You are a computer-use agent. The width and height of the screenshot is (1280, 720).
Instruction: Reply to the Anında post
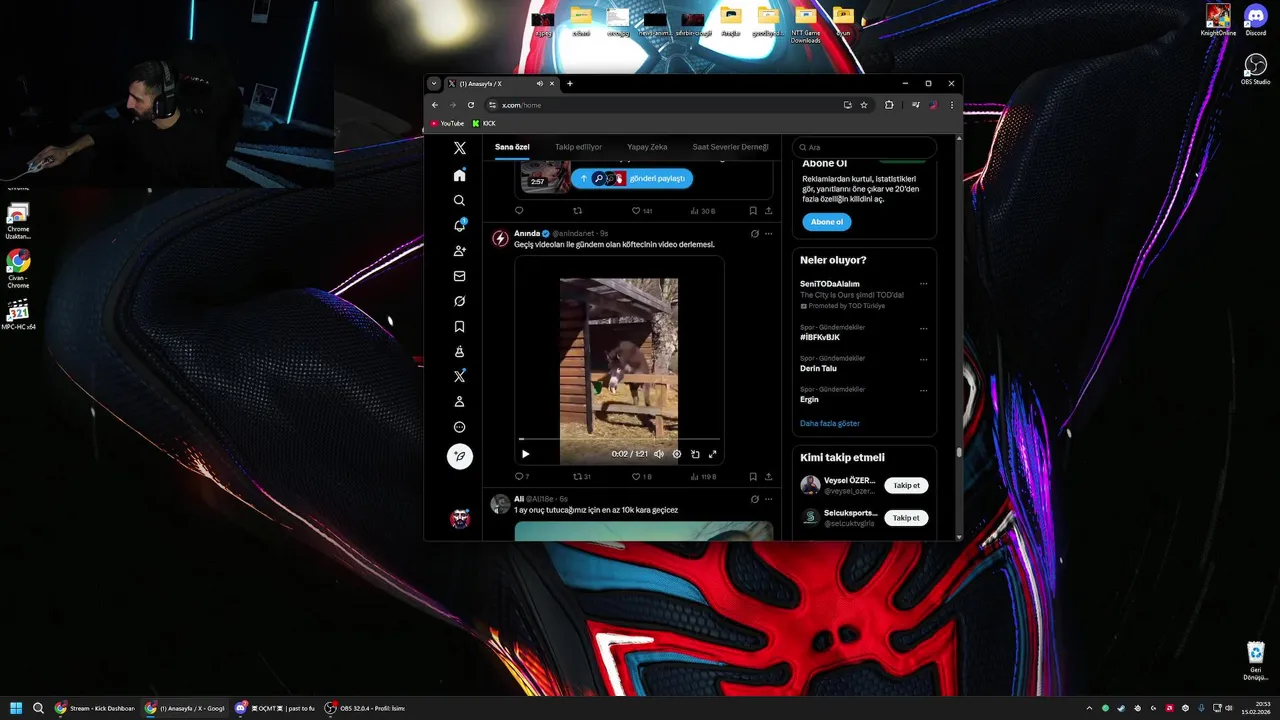tap(519, 477)
